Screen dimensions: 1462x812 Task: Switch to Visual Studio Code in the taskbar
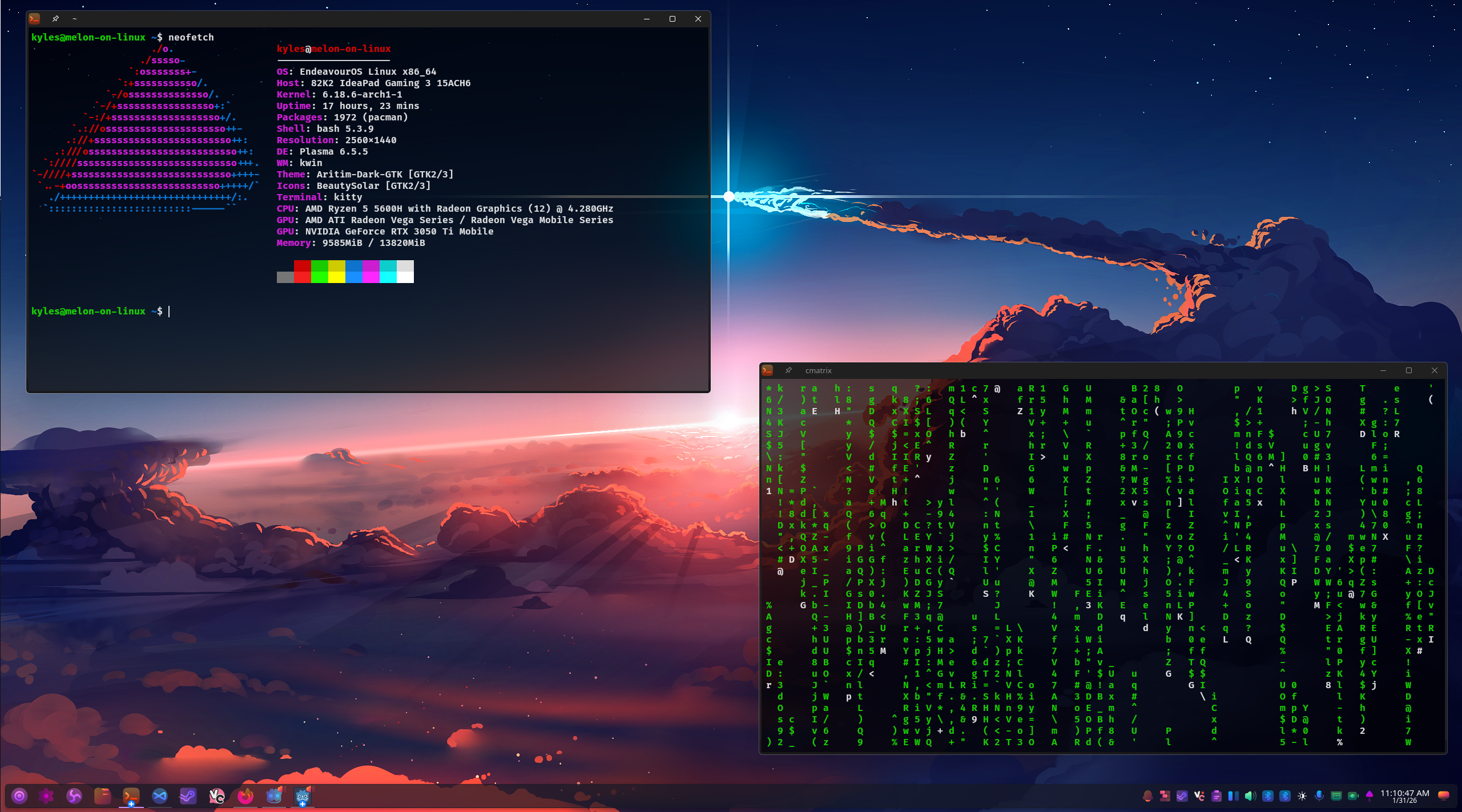coord(160,796)
